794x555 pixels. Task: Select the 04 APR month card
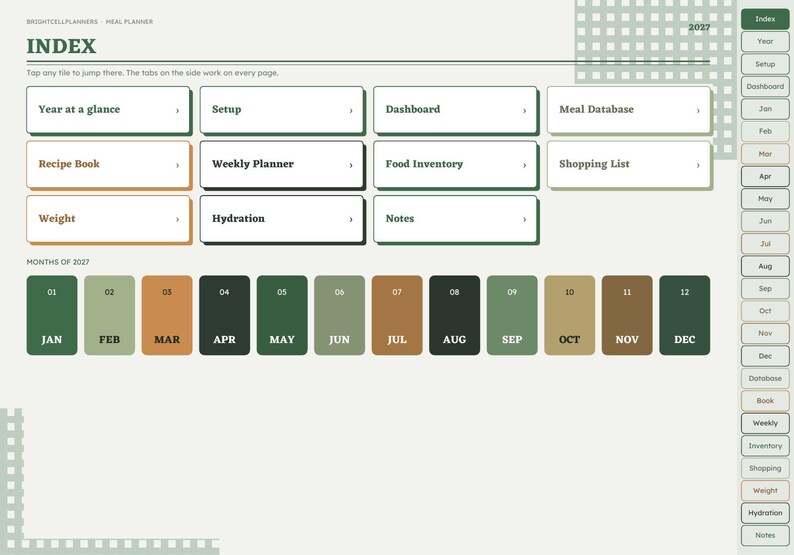[224, 315]
